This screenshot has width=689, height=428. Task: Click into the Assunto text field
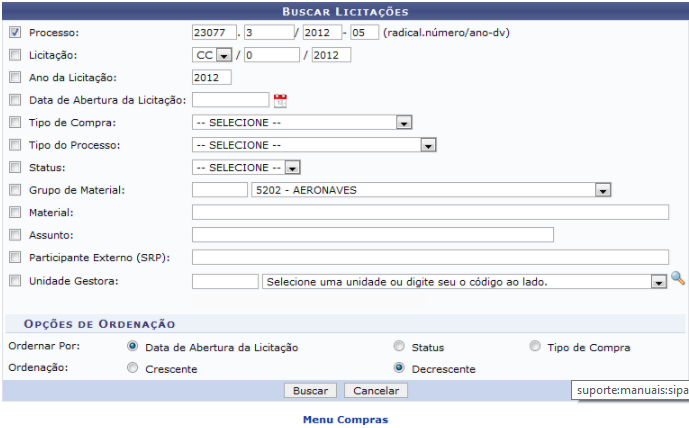pos(372,235)
